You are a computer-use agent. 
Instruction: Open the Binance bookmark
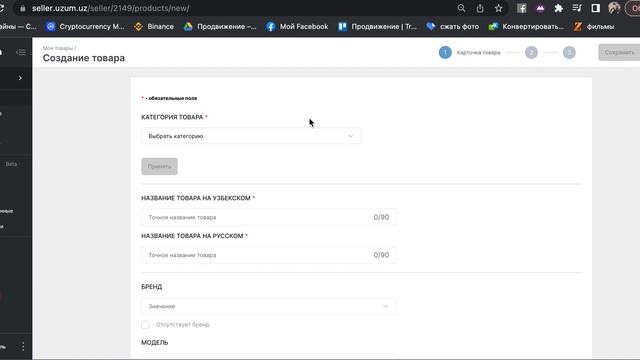coord(154,27)
